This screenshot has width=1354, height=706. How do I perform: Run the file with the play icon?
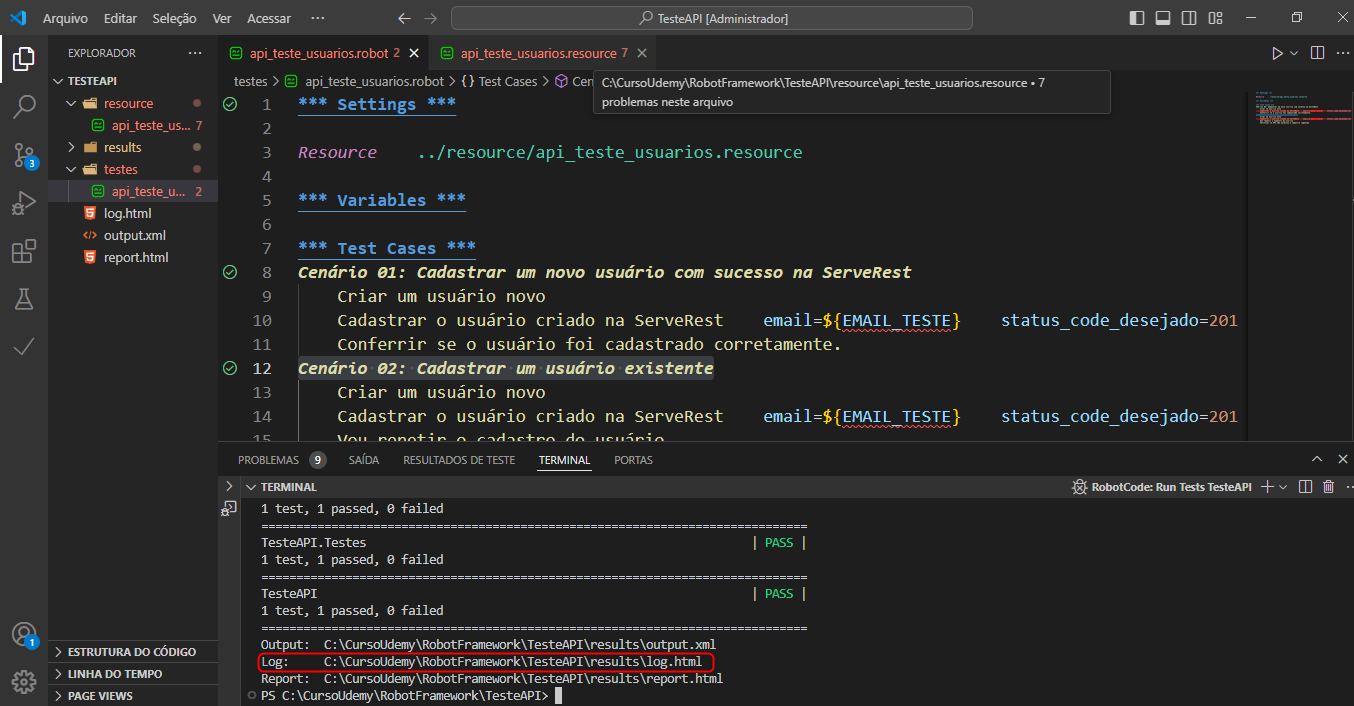click(1277, 53)
